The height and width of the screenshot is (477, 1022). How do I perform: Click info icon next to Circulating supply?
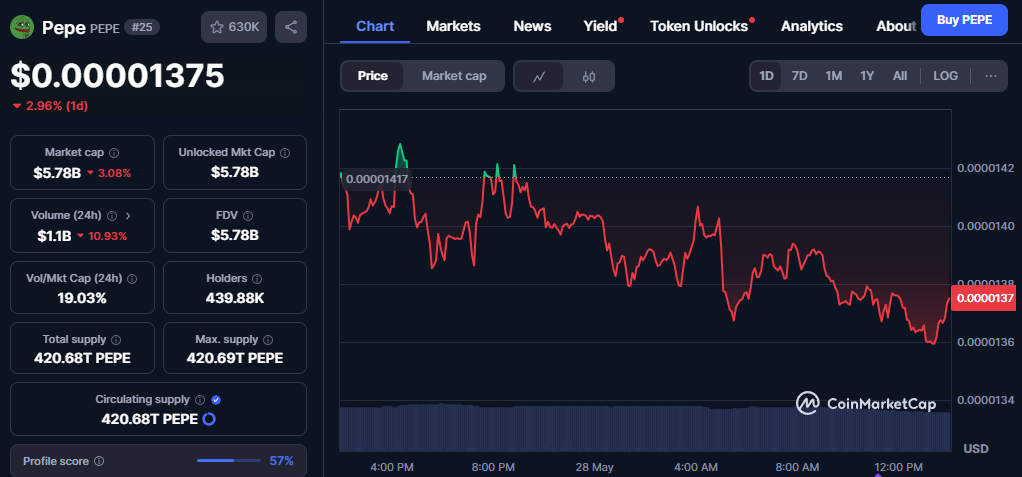pos(200,399)
